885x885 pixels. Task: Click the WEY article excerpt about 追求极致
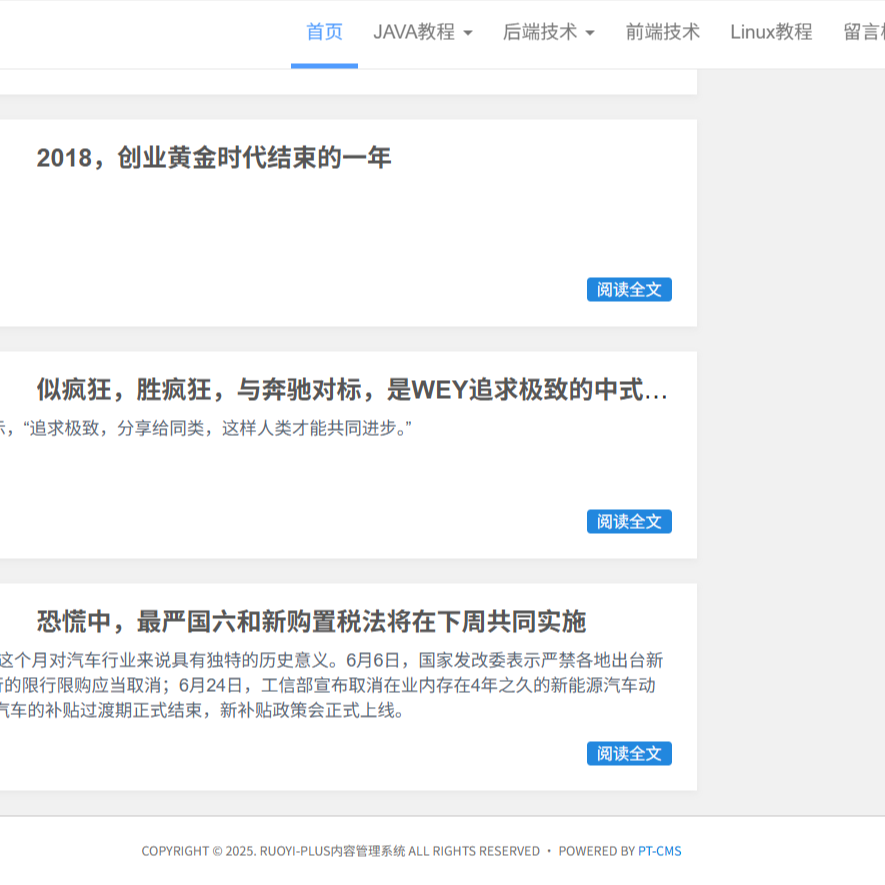click(210, 428)
